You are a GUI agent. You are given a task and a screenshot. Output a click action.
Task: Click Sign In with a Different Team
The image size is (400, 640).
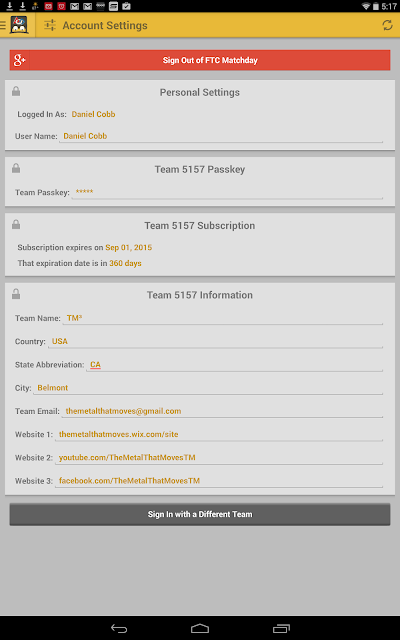click(200, 514)
